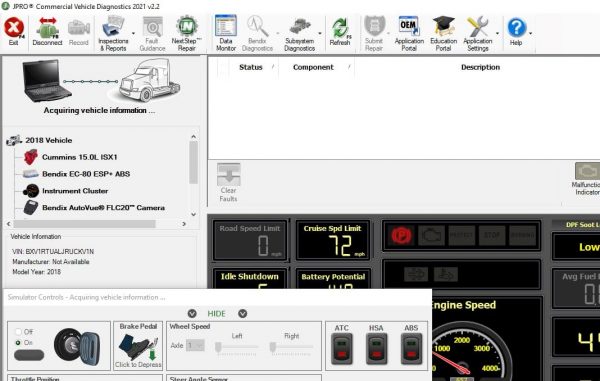The image size is (600, 381).
Task: Click the Description column header
Action: pos(480,67)
